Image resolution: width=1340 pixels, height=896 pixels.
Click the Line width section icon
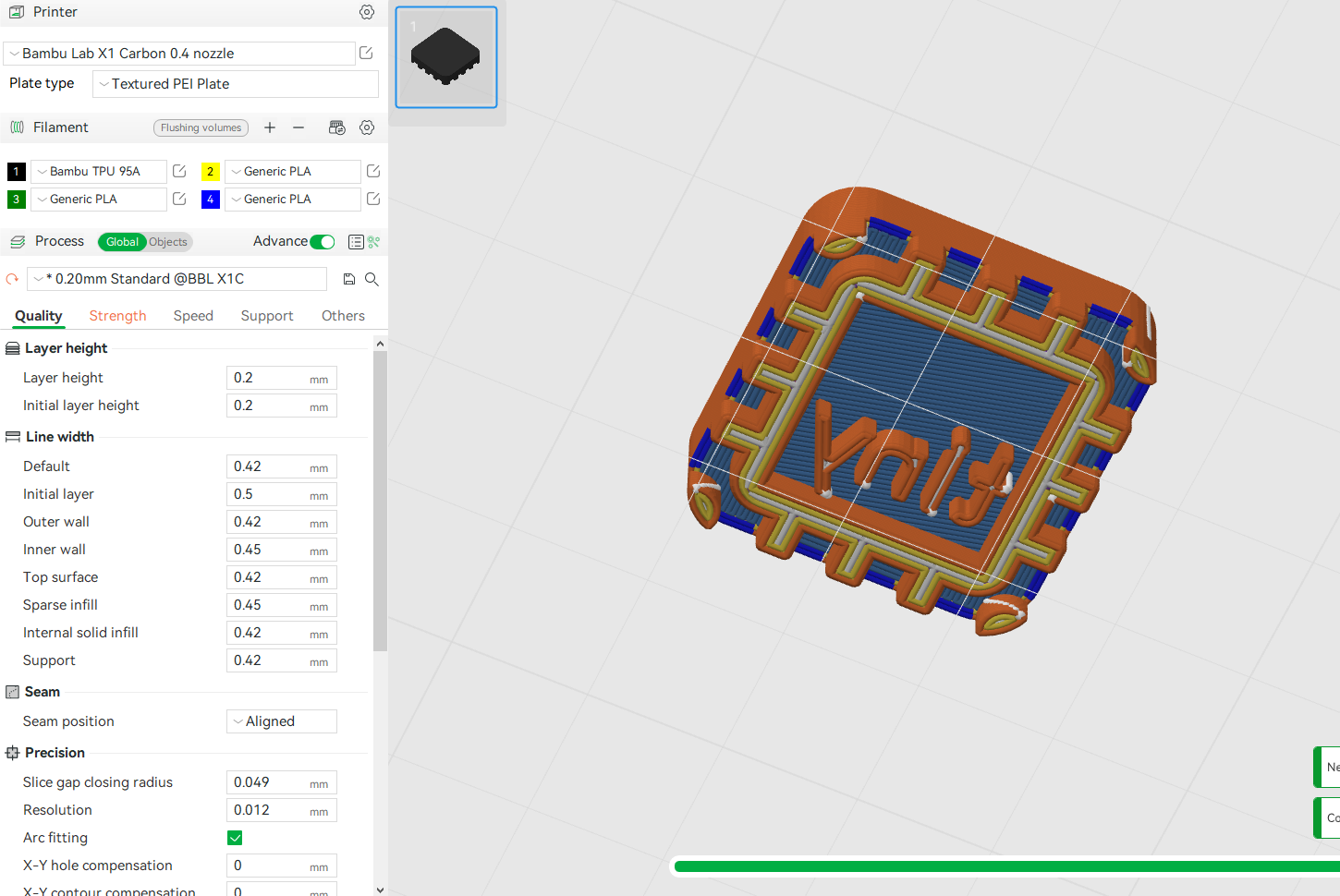[x=13, y=437]
